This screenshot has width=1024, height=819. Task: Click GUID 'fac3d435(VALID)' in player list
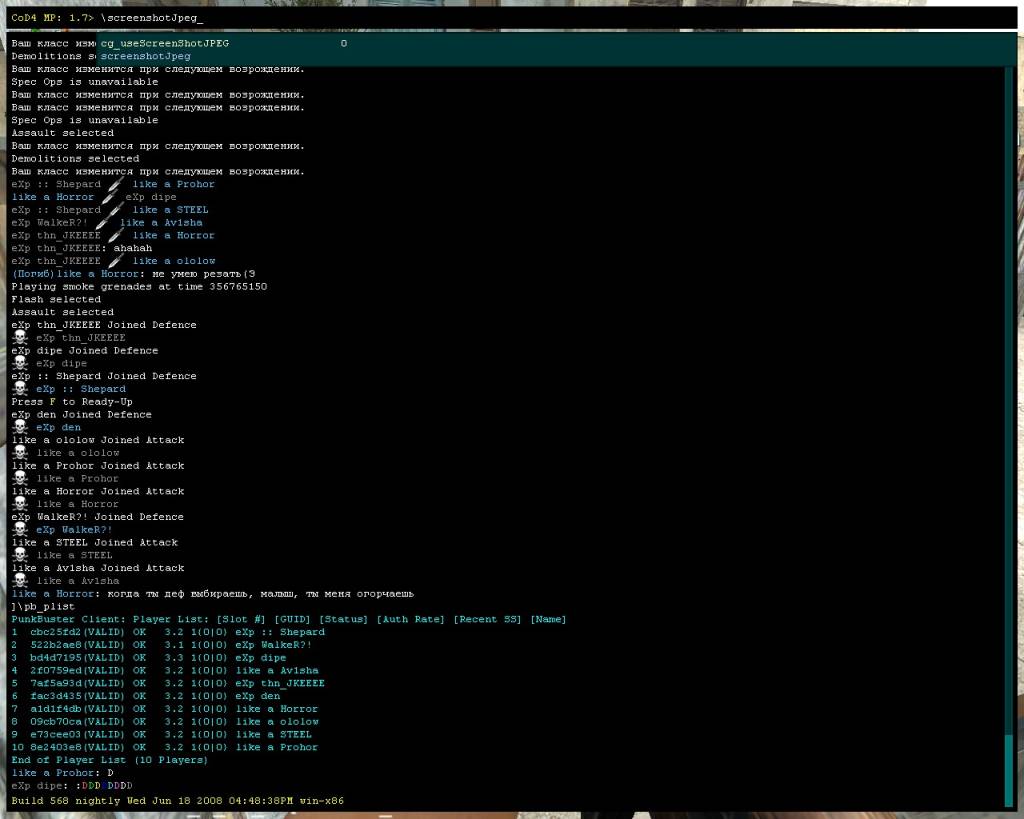pos(77,696)
